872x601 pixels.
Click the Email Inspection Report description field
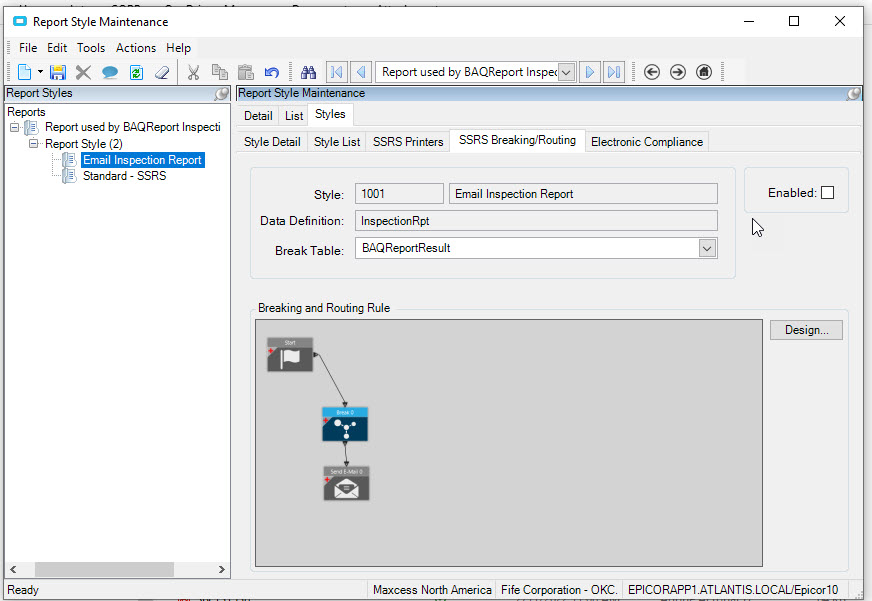coord(583,194)
